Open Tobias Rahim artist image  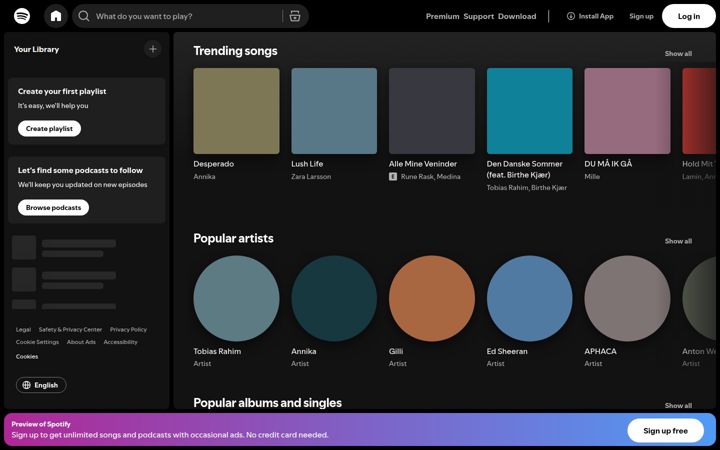pos(236,298)
